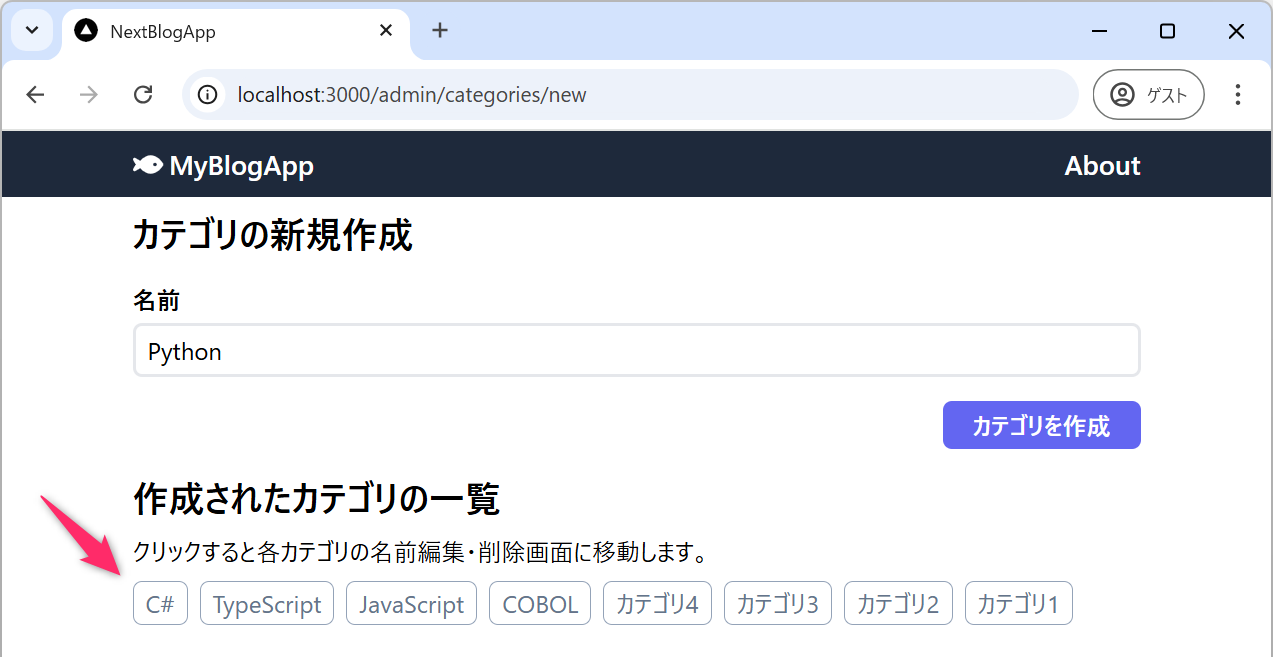Focus the 名前 text input field
This screenshot has height=657, width=1273.
[x=636, y=351]
